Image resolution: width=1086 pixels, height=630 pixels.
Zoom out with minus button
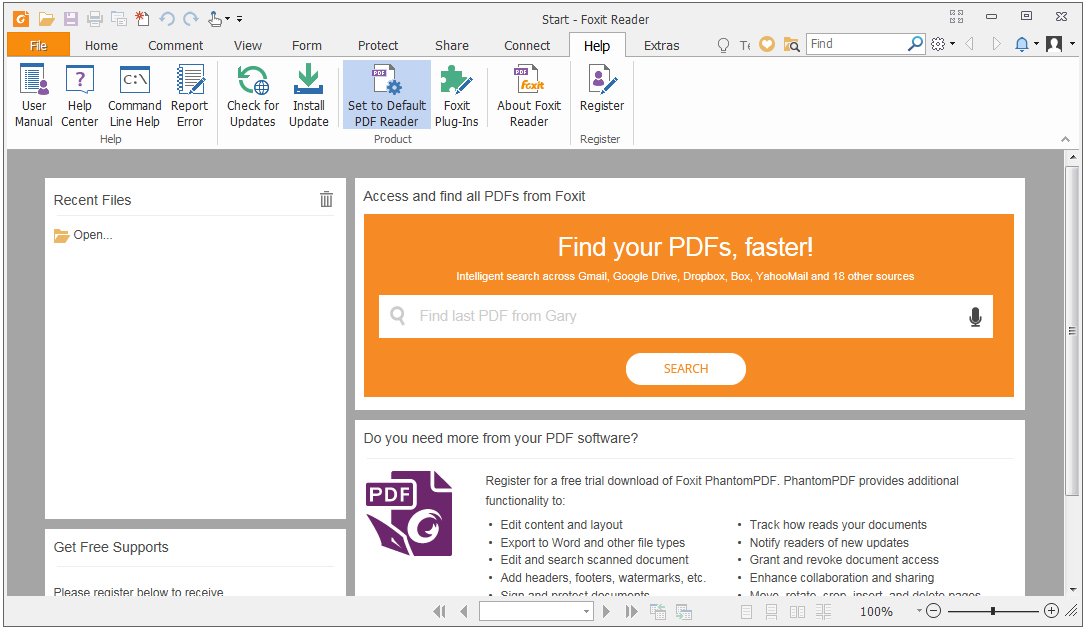point(934,611)
